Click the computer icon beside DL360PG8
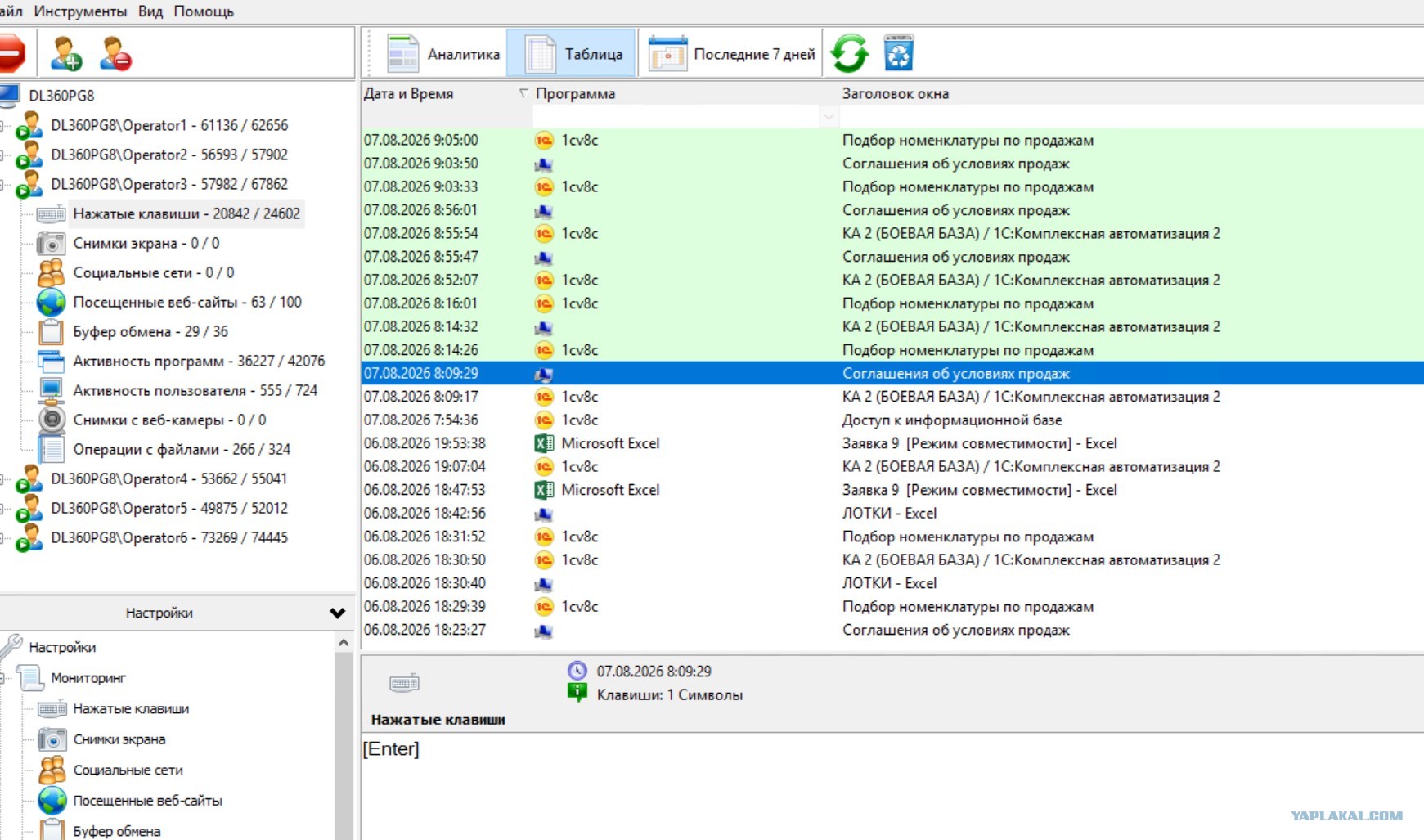The height and width of the screenshot is (840, 1424). pyautogui.click(x=10, y=96)
